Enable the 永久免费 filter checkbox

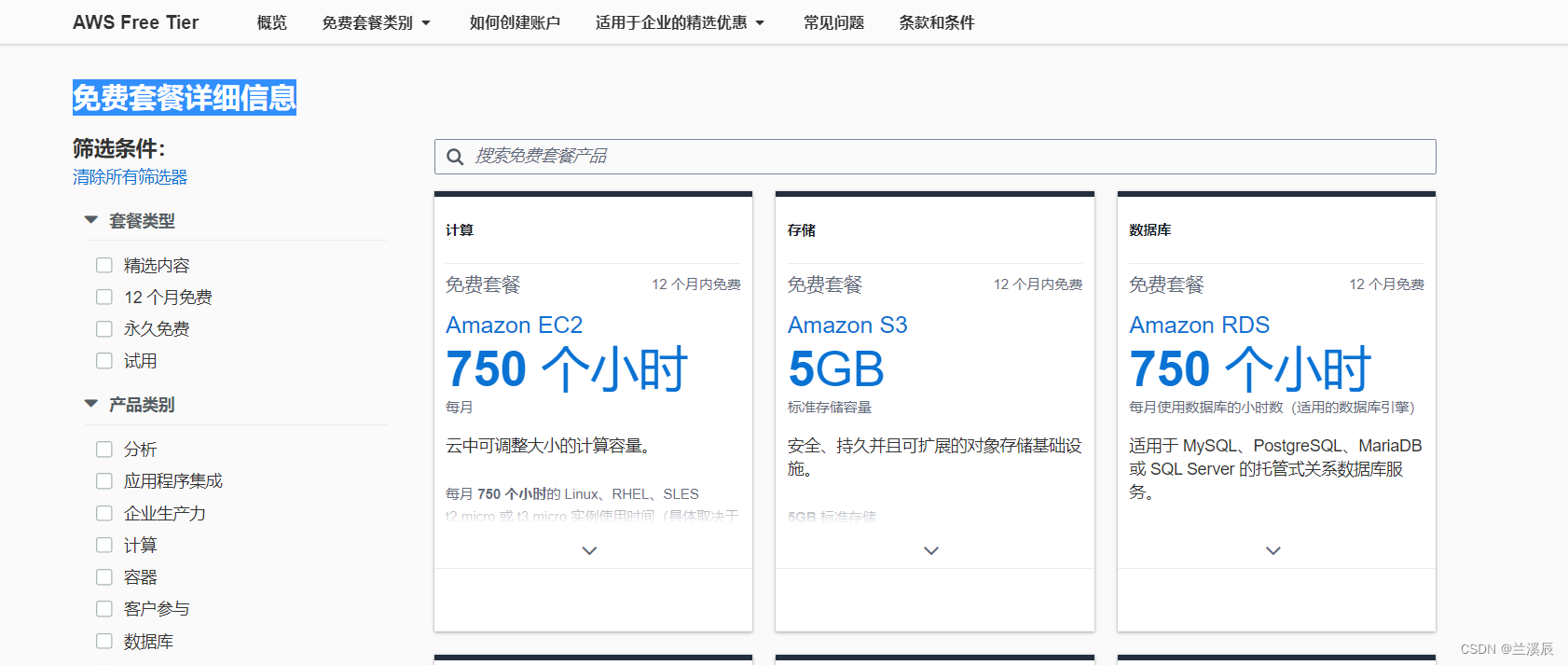(104, 329)
